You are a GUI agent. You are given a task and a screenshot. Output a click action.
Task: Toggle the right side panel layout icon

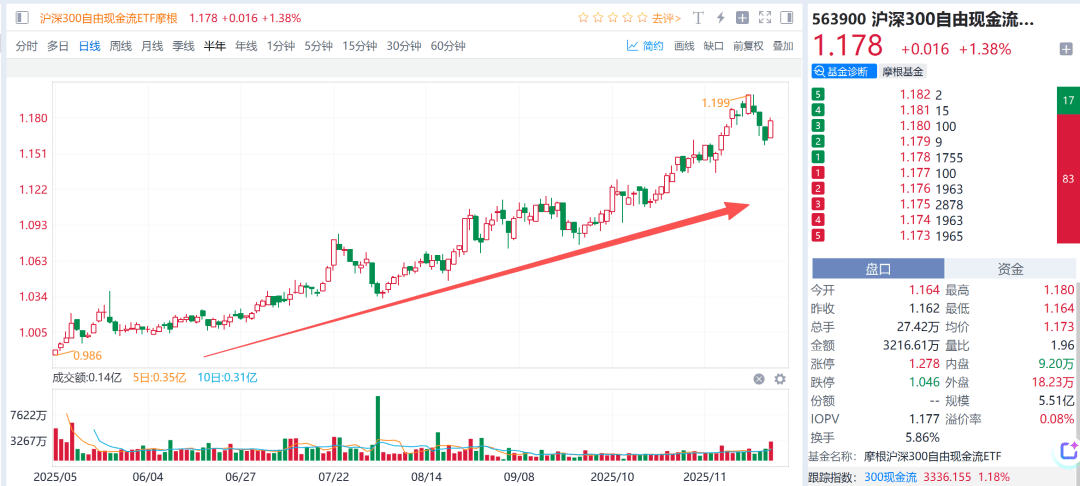pyautogui.click(x=788, y=18)
